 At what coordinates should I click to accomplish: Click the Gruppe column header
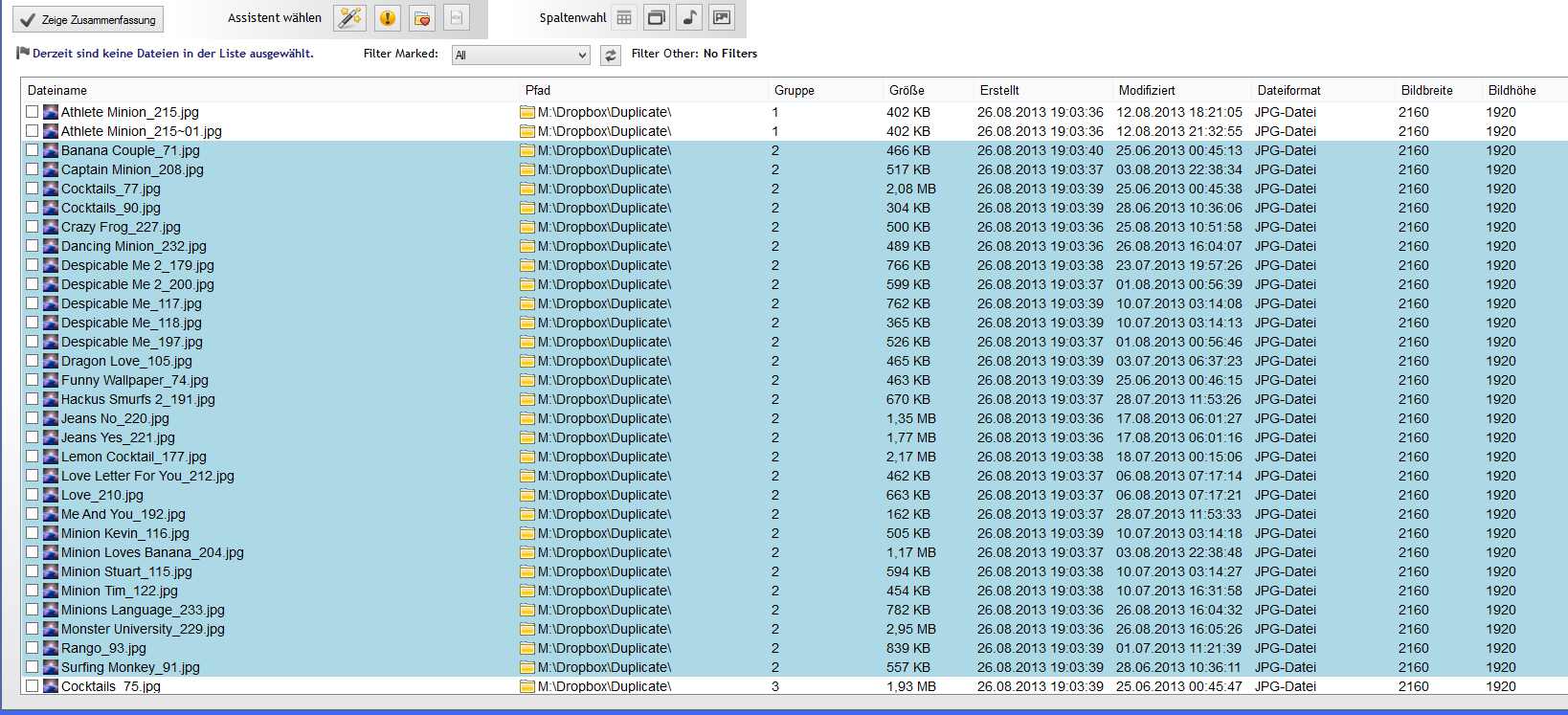coord(795,90)
